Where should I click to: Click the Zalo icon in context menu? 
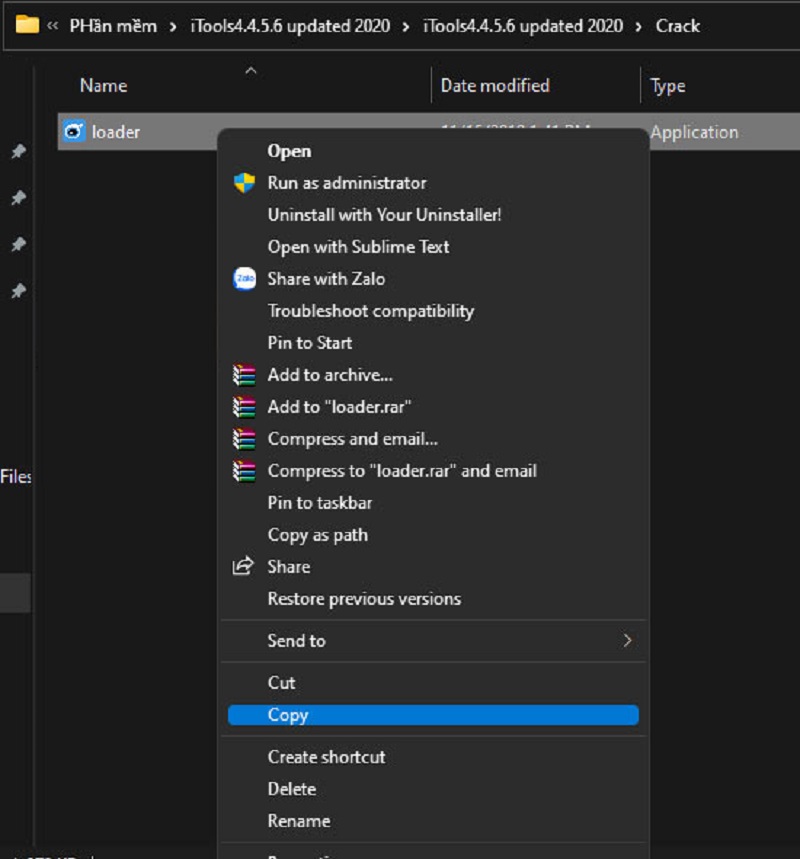[x=244, y=279]
